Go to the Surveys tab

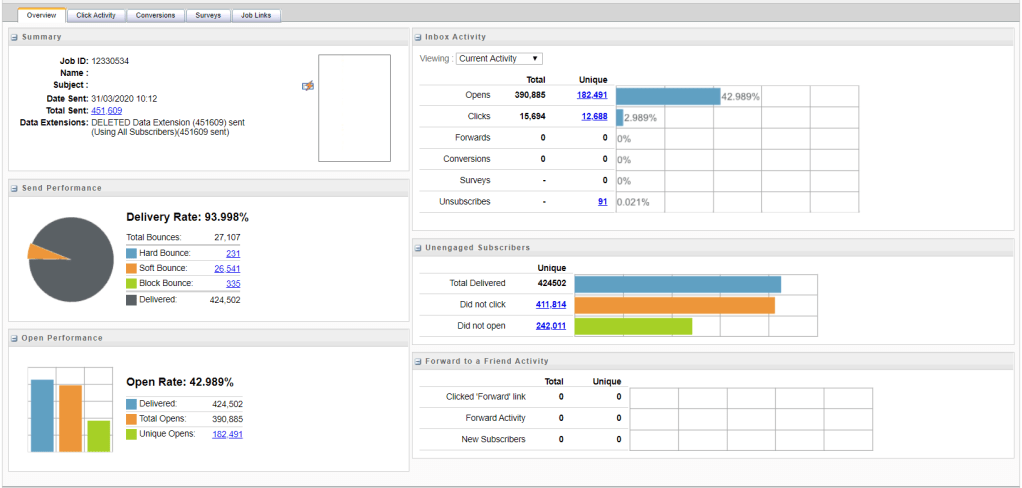(207, 16)
